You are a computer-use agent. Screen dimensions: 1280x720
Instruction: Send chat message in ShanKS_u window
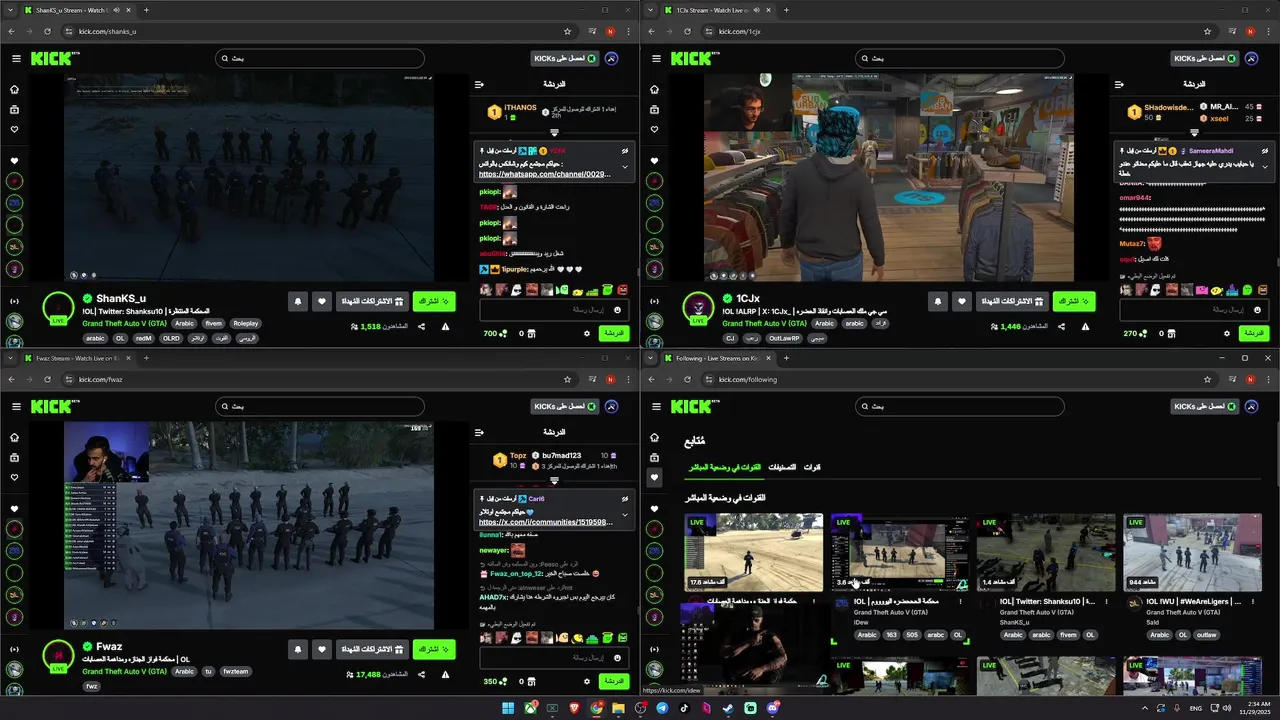(614, 333)
